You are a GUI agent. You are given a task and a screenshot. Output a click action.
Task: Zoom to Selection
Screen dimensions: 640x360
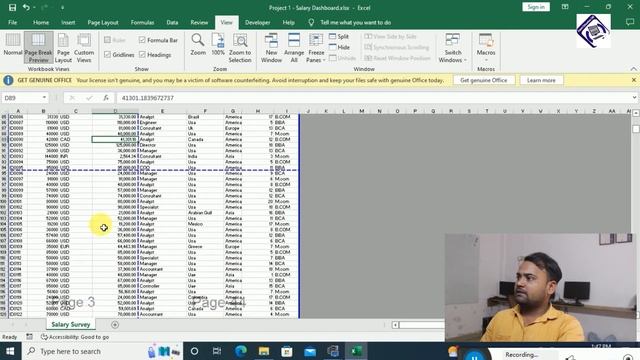click(240, 48)
